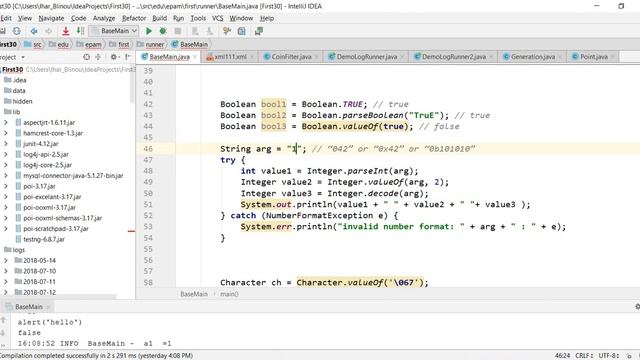Expand junit-4.12.jar node
This screenshot has height=360, width=640.
[6, 144]
